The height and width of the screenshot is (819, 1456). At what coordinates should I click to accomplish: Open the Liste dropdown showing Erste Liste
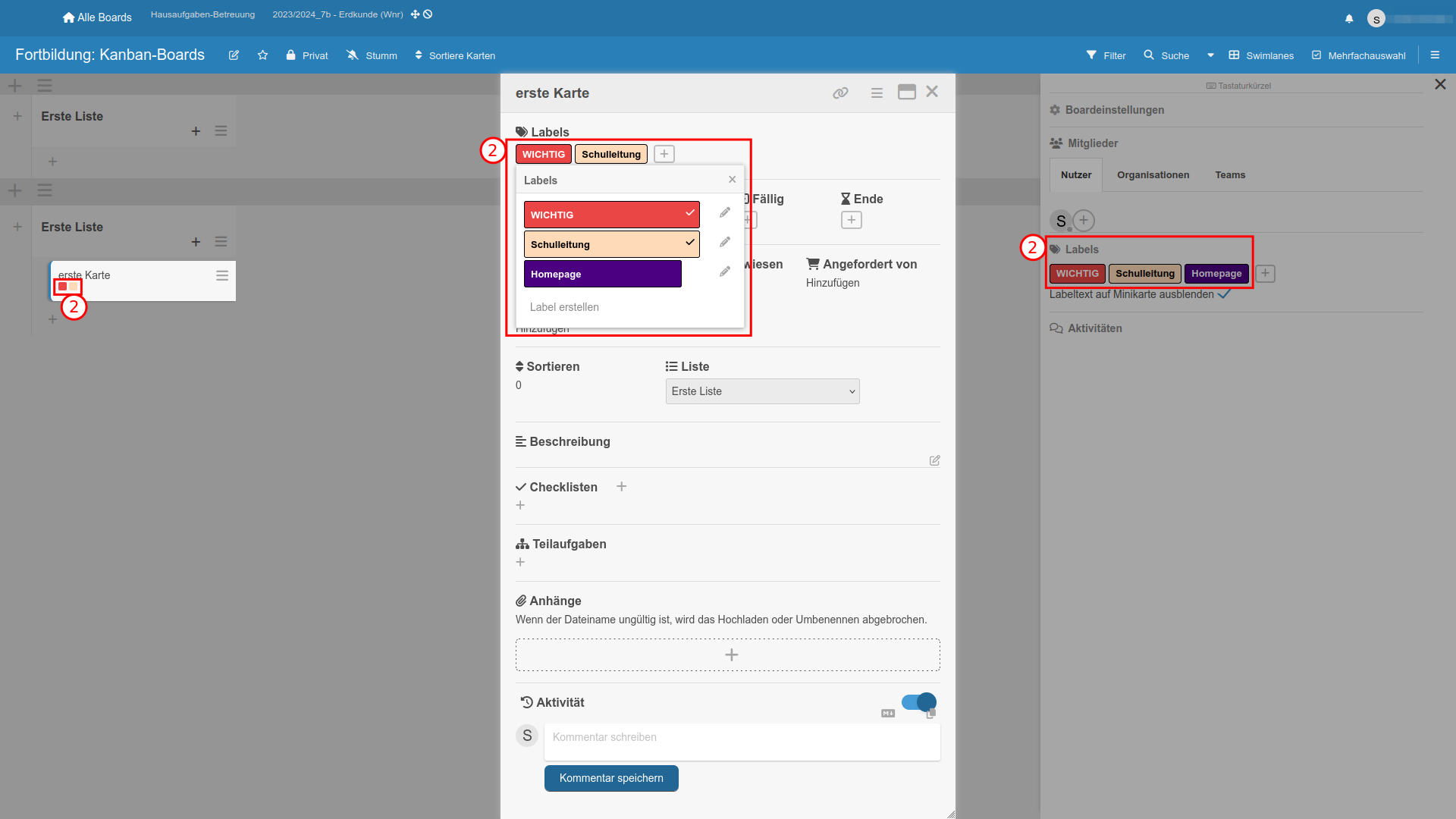click(762, 391)
